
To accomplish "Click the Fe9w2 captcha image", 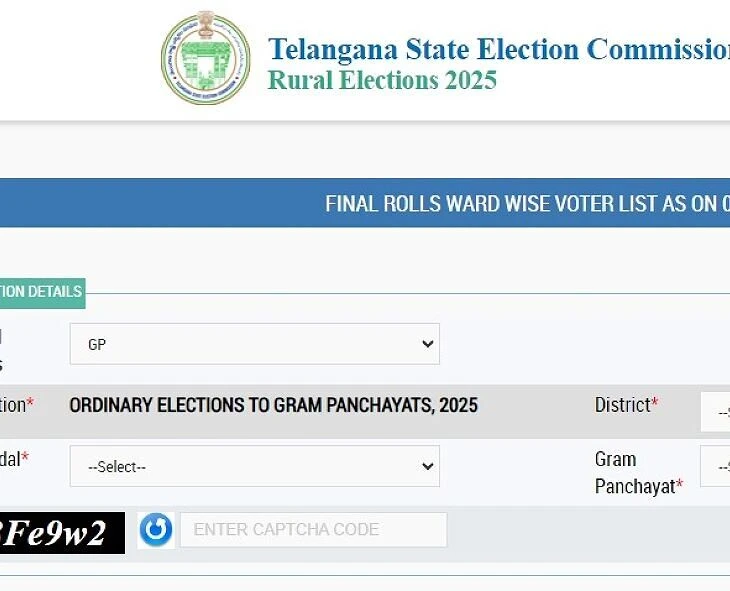I will point(62,533).
